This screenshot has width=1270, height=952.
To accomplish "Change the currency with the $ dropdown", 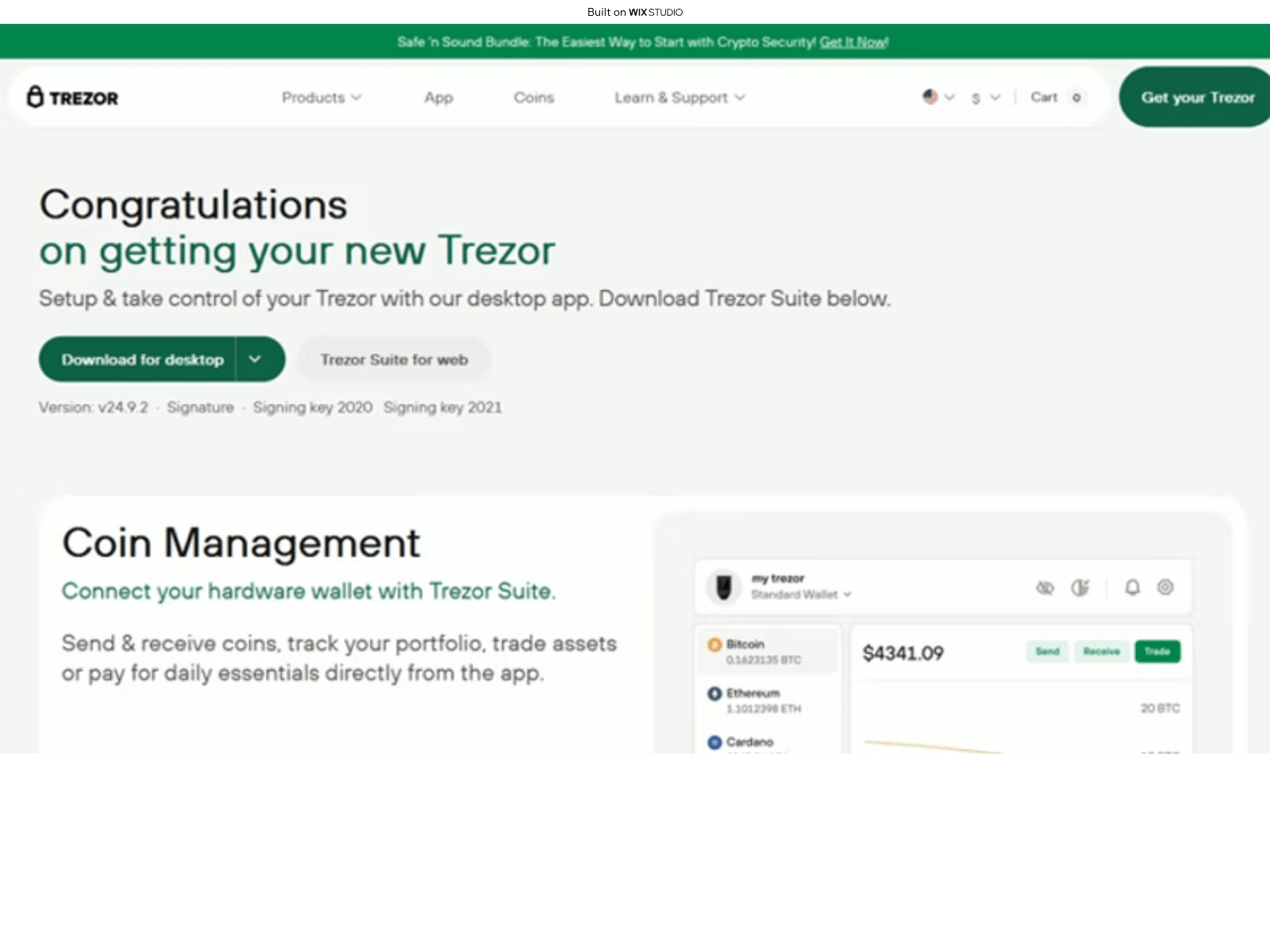I will [985, 98].
